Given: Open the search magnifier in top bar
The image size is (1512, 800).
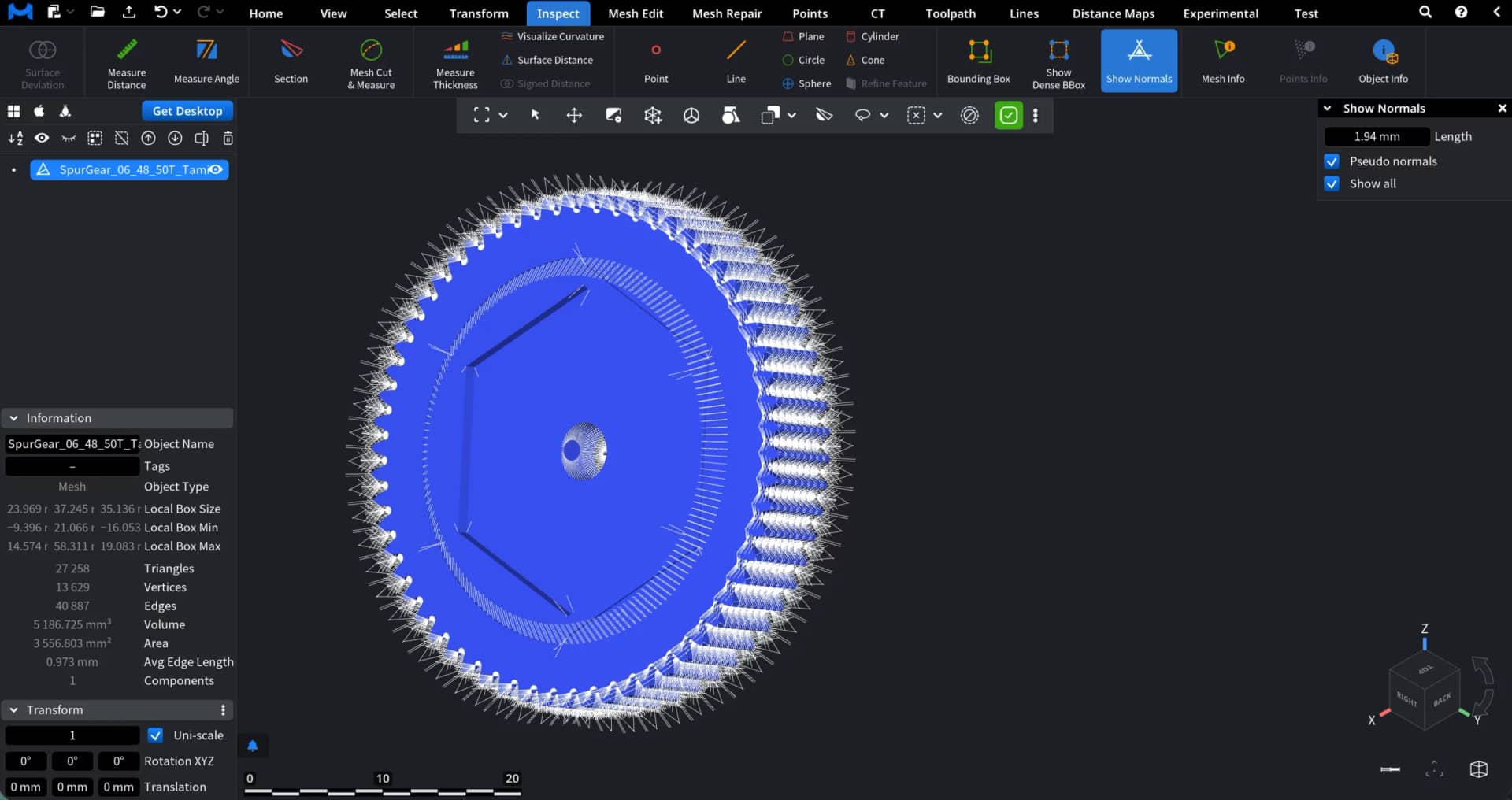Looking at the screenshot, I should pyautogui.click(x=1425, y=13).
